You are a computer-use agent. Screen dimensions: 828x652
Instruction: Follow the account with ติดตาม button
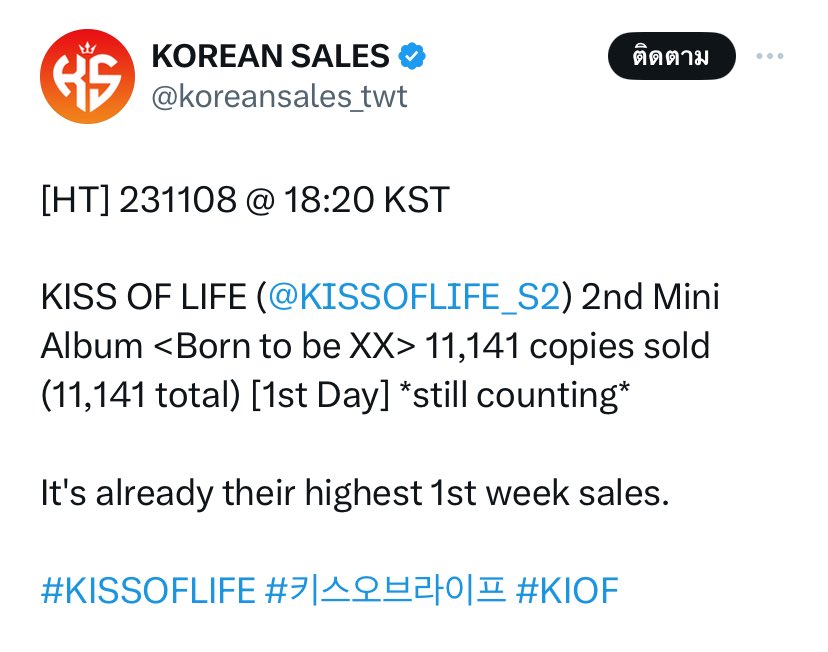[x=672, y=56]
